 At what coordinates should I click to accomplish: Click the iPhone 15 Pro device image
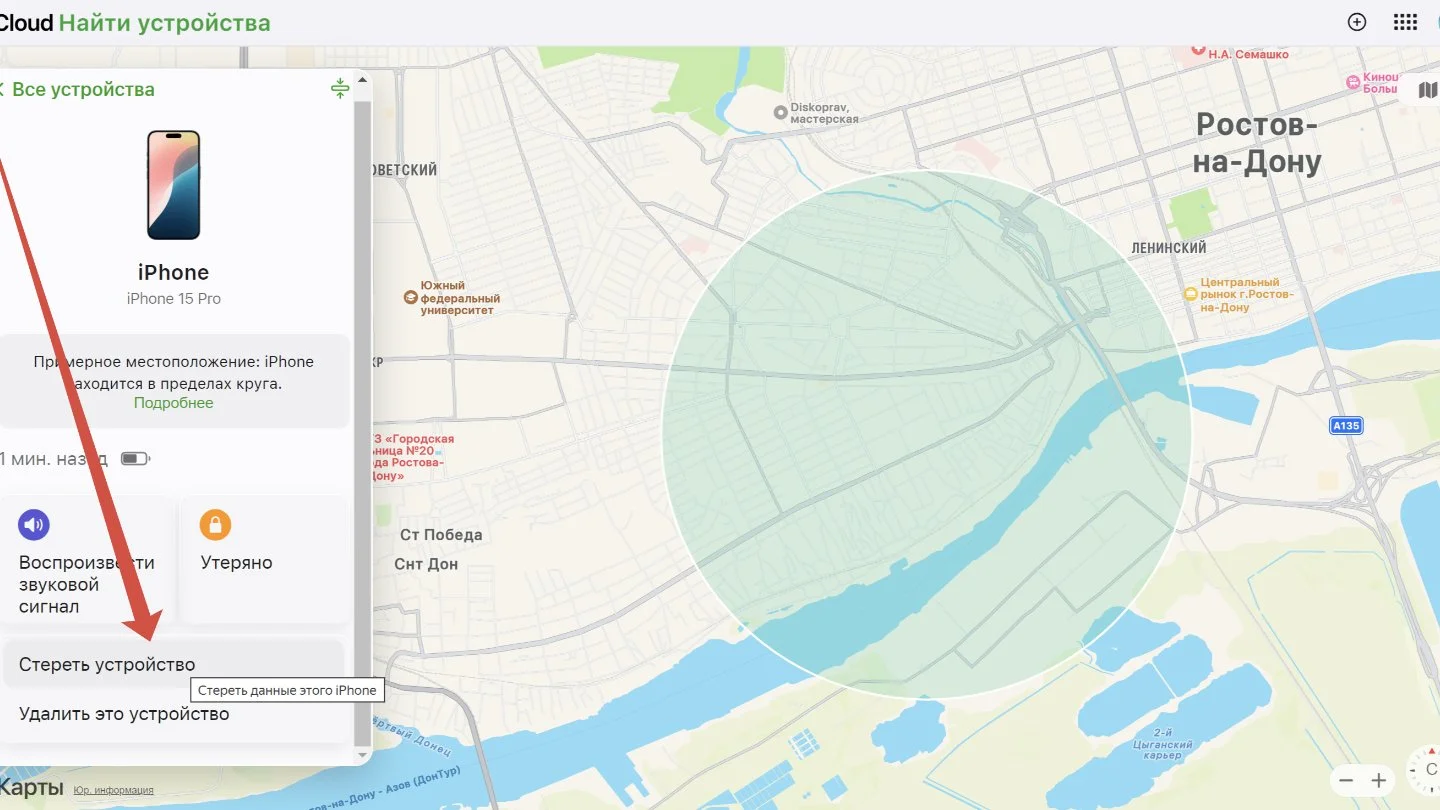point(174,185)
